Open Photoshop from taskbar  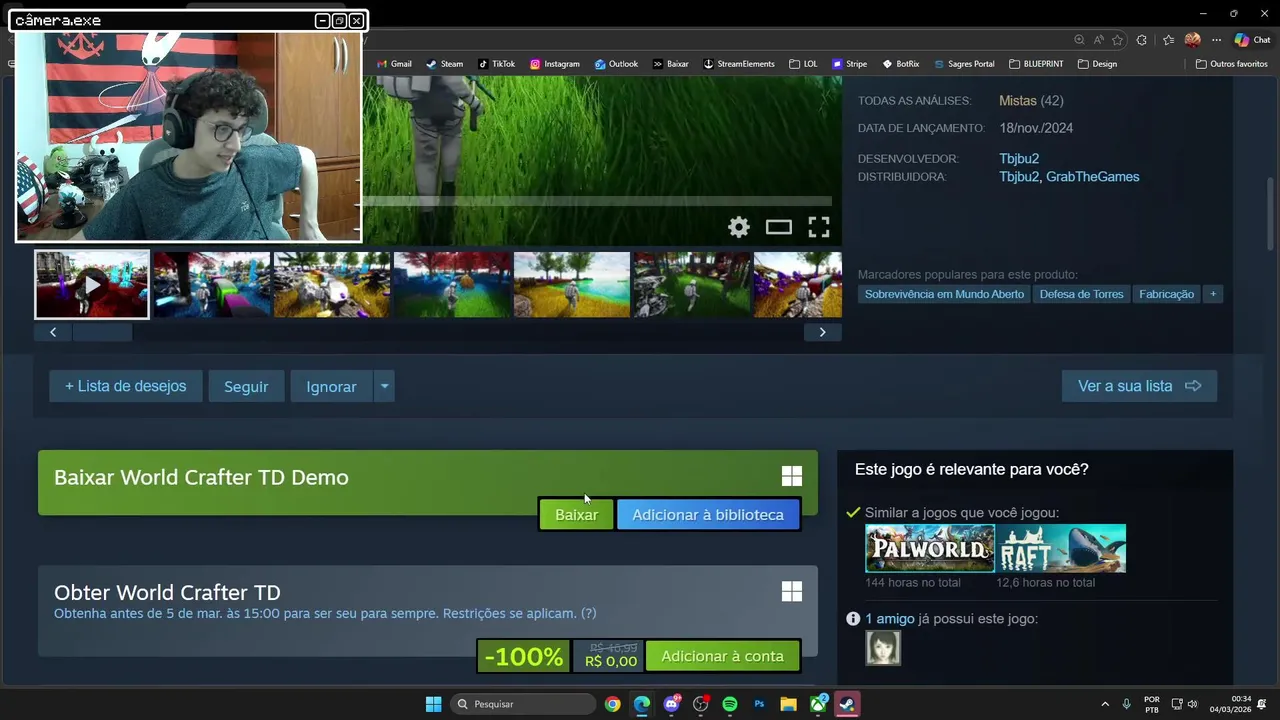coord(759,704)
